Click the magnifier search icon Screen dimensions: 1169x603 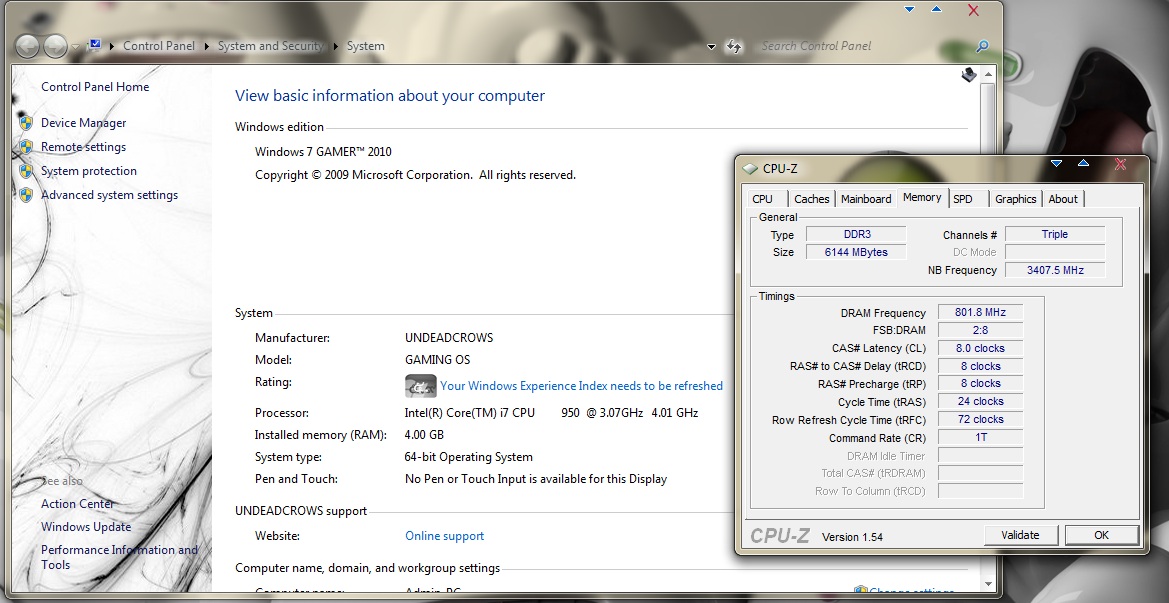983,46
